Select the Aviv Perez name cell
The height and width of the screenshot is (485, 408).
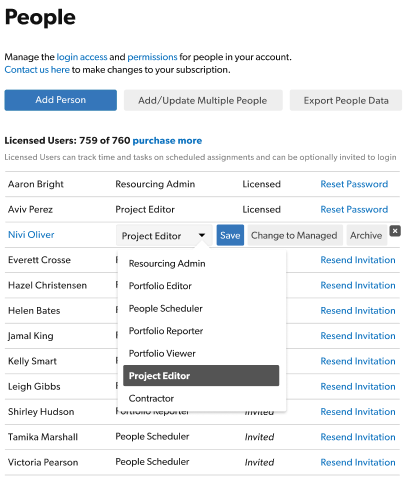[x=30, y=209]
